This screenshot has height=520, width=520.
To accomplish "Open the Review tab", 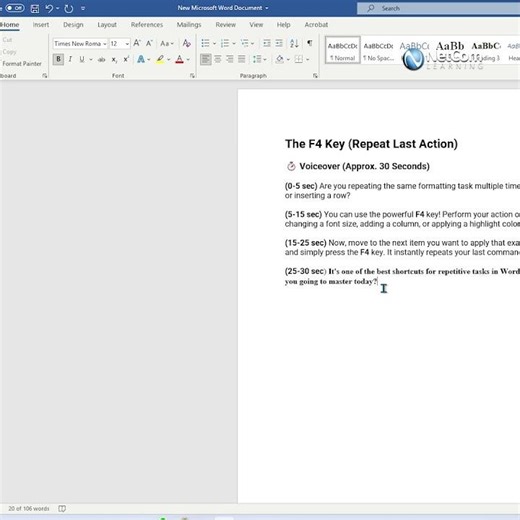I will 225,25.
